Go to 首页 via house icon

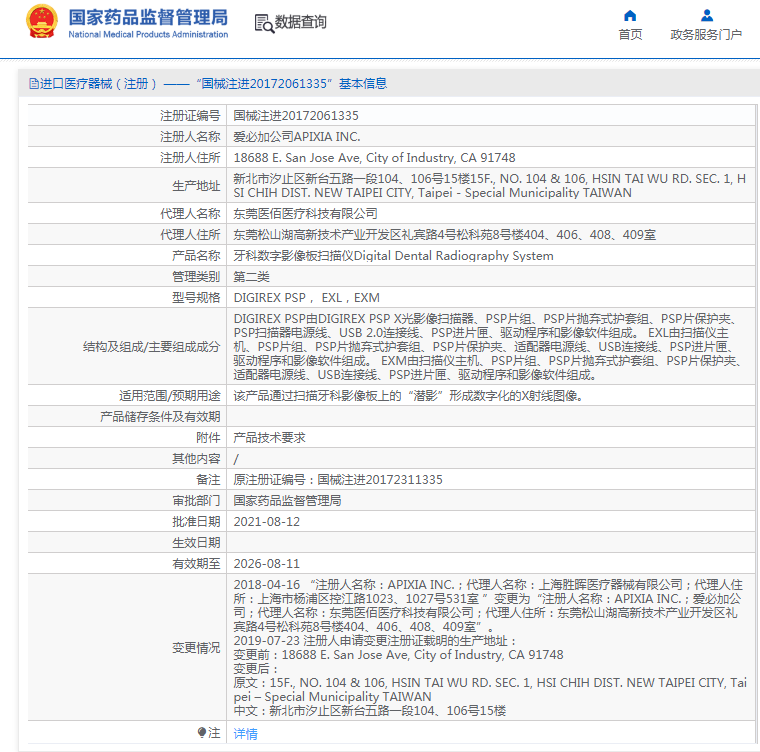(x=630, y=16)
